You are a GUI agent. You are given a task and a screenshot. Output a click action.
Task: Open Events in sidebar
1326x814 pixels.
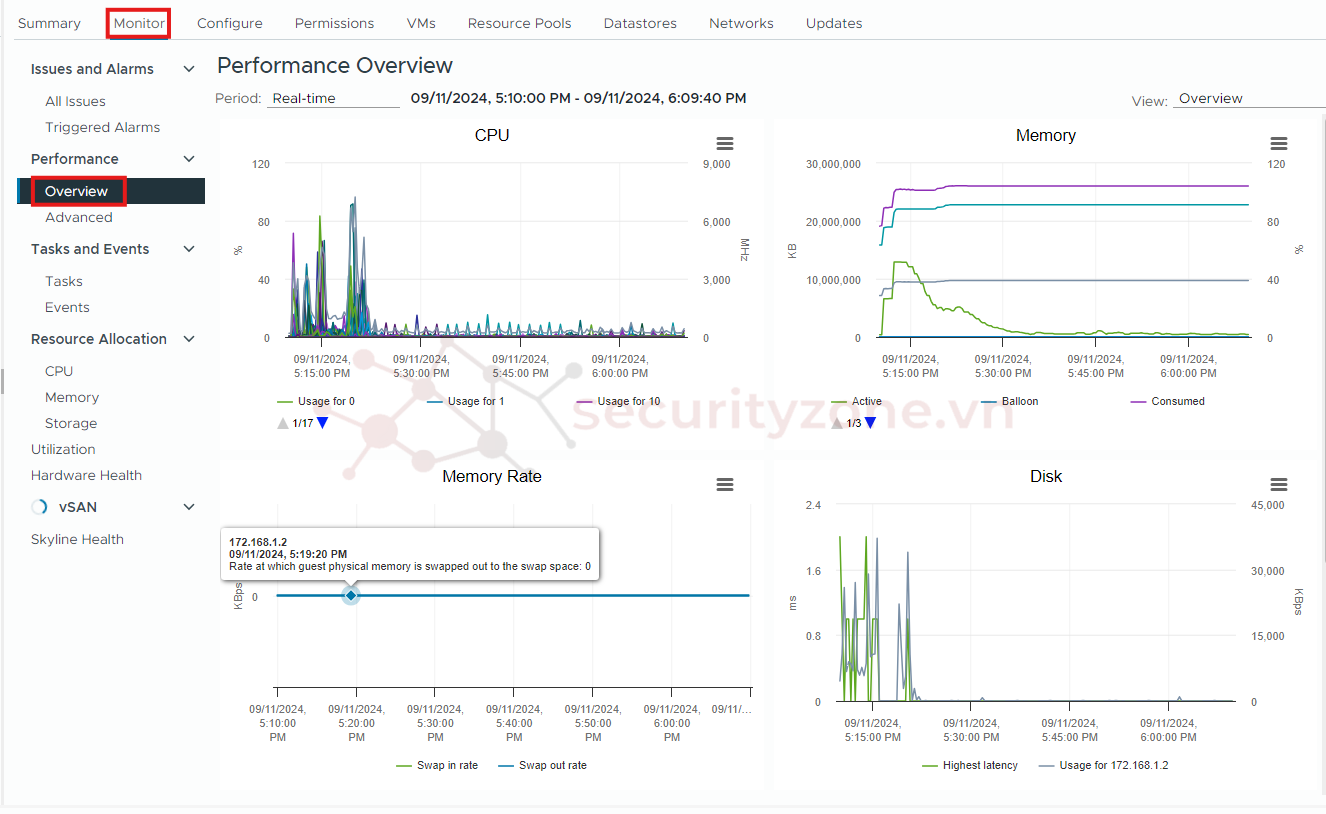pyautogui.click(x=67, y=307)
